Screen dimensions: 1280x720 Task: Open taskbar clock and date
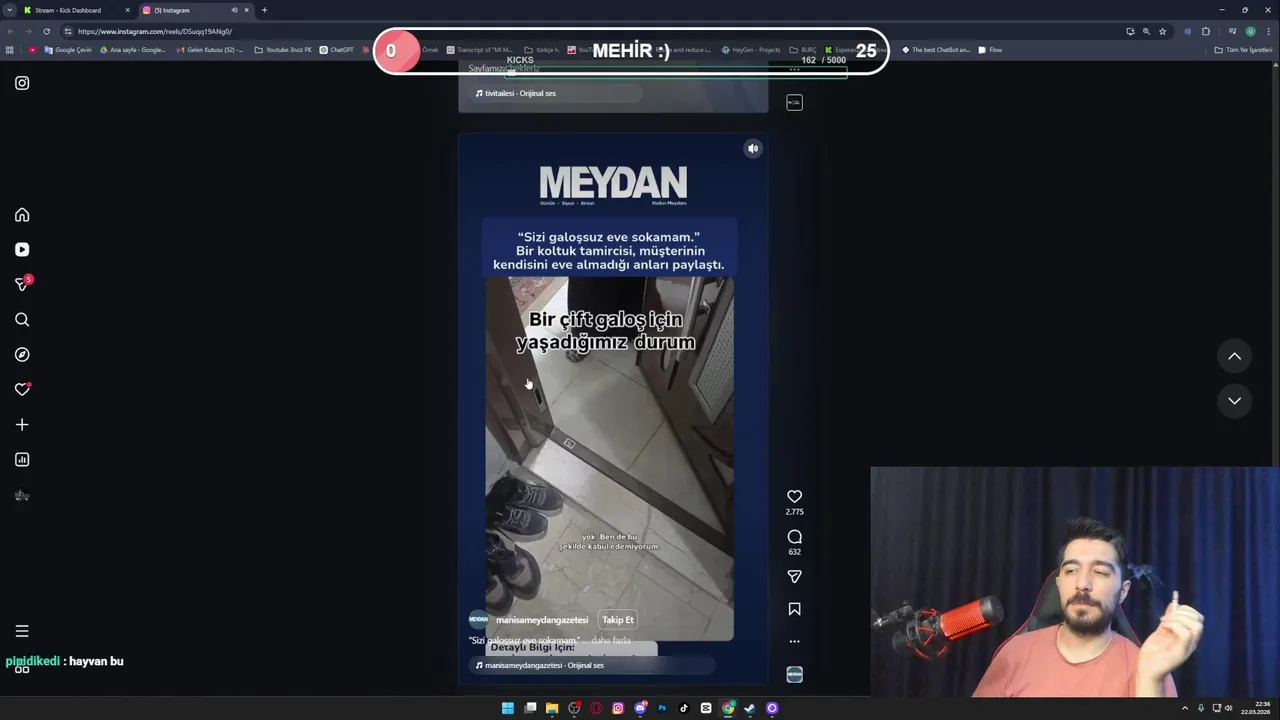tap(1255, 708)
